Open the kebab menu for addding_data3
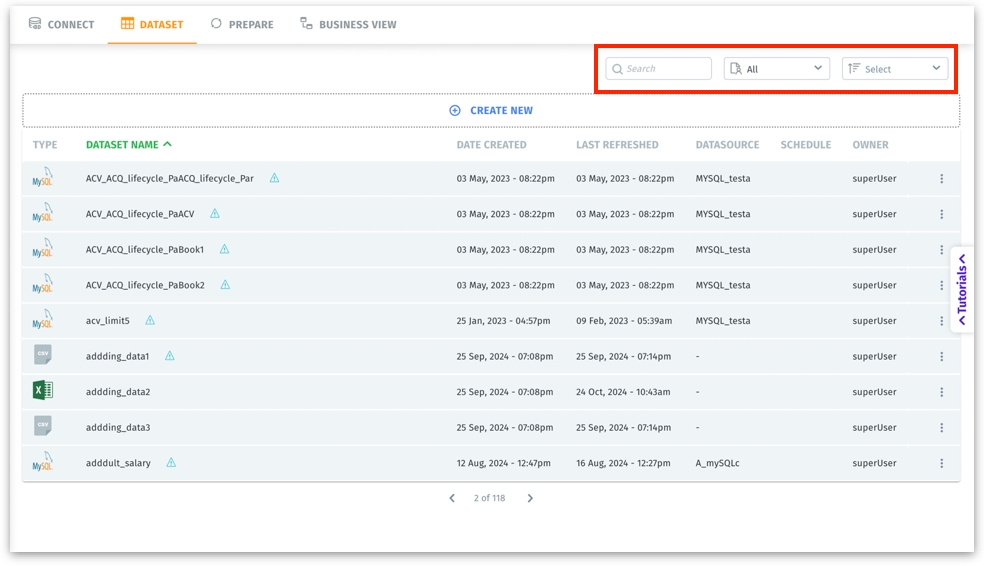 click(x=941, y=428)
